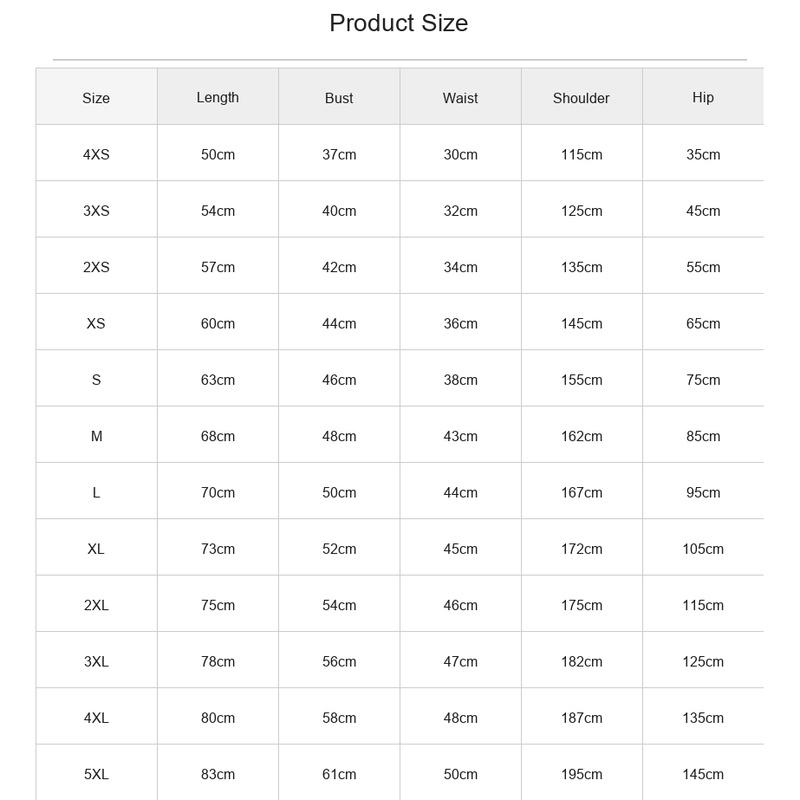Click the Waist column header

(460, 98)
